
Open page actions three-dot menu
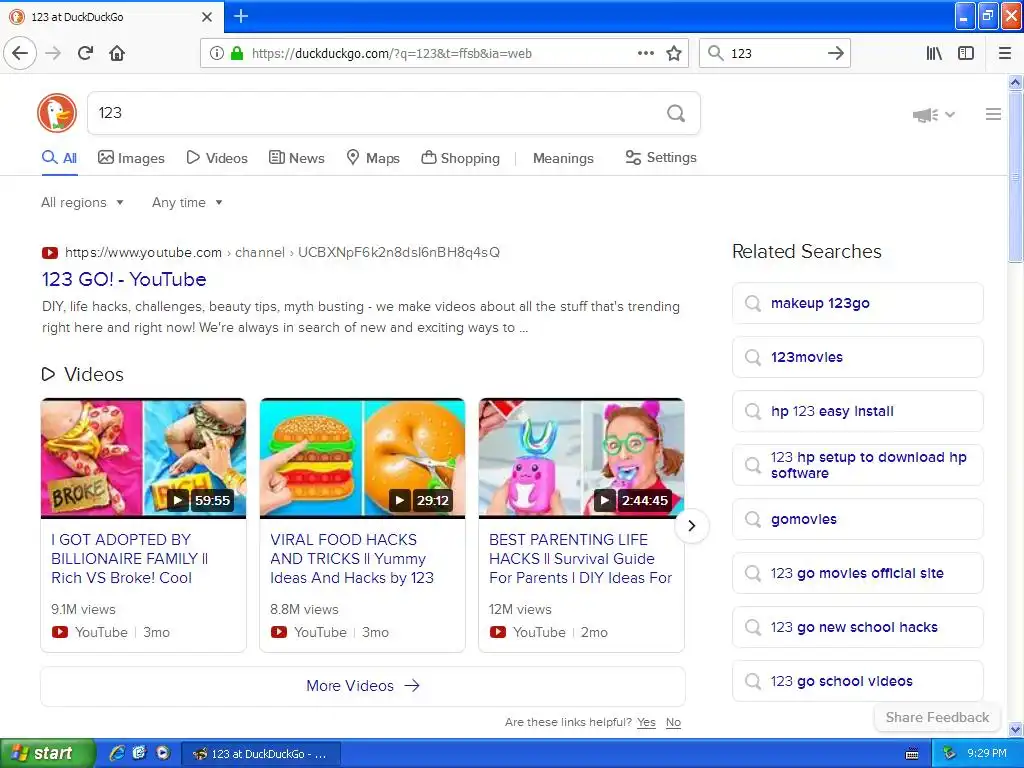pos(645,53)
